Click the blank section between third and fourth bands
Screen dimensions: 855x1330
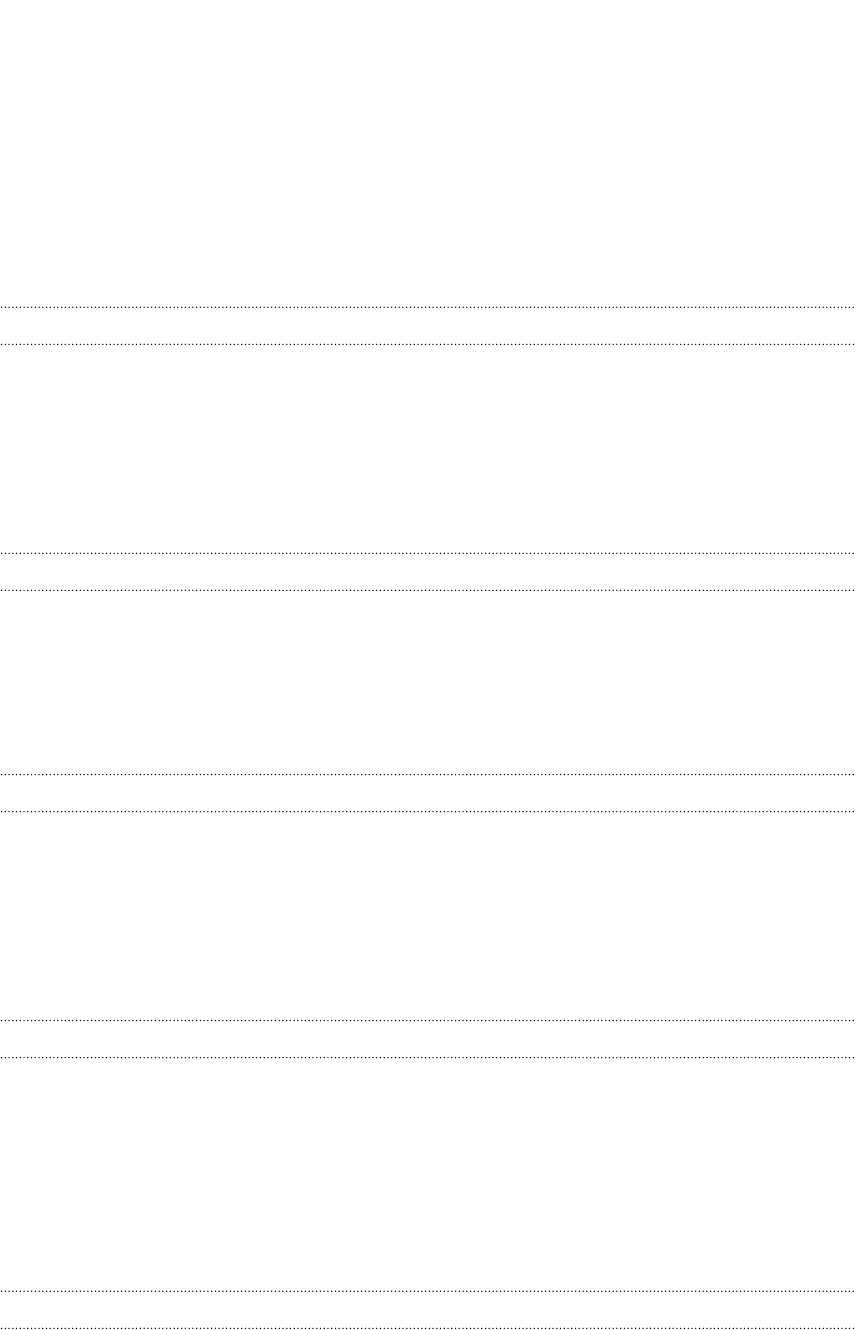(x=427, y=915)
